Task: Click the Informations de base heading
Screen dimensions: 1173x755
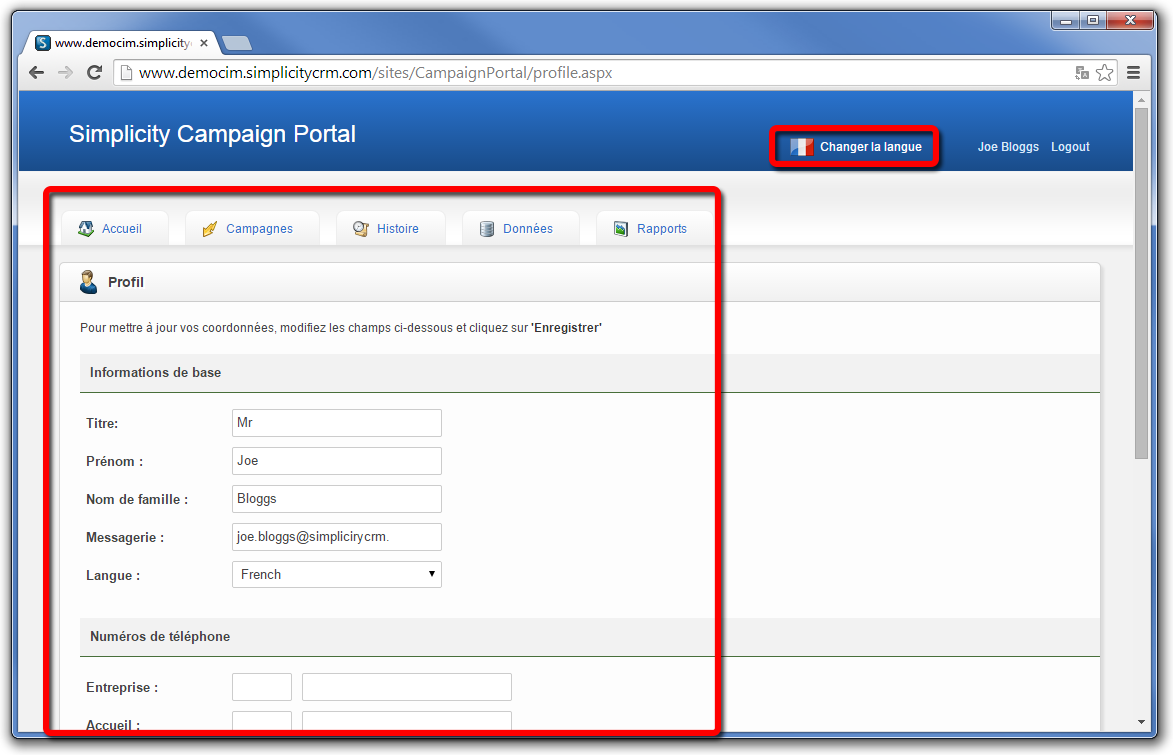Action: pos(156,373)
